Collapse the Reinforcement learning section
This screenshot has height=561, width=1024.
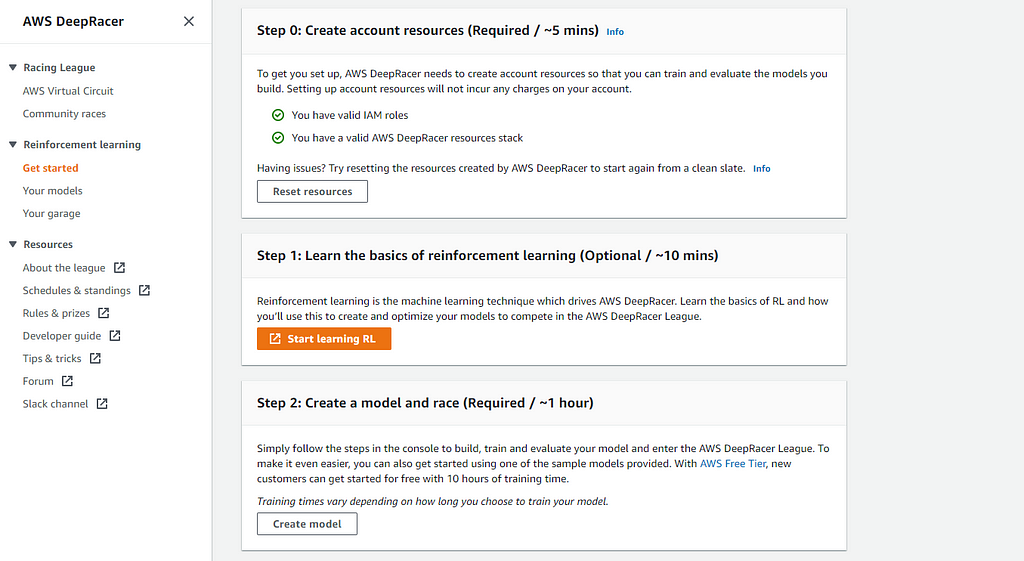[13, 145]
